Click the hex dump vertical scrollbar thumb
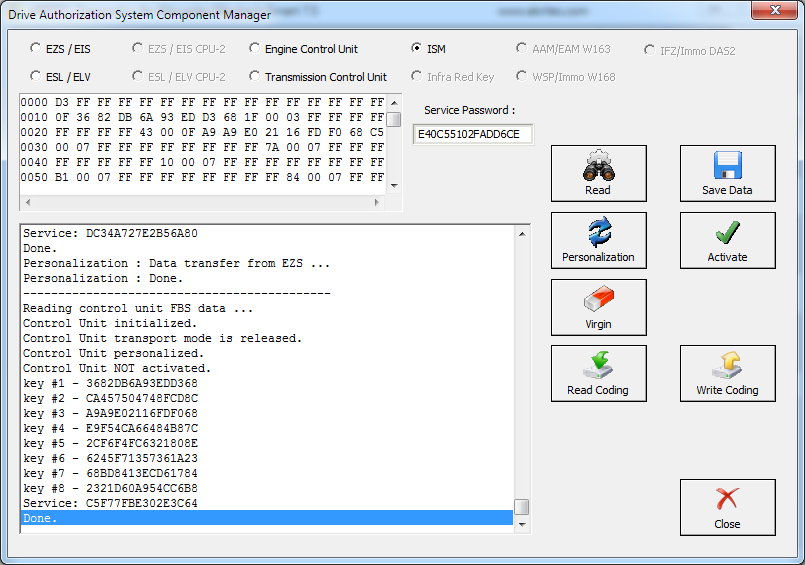805x565 pixels. tap(394, 119)
